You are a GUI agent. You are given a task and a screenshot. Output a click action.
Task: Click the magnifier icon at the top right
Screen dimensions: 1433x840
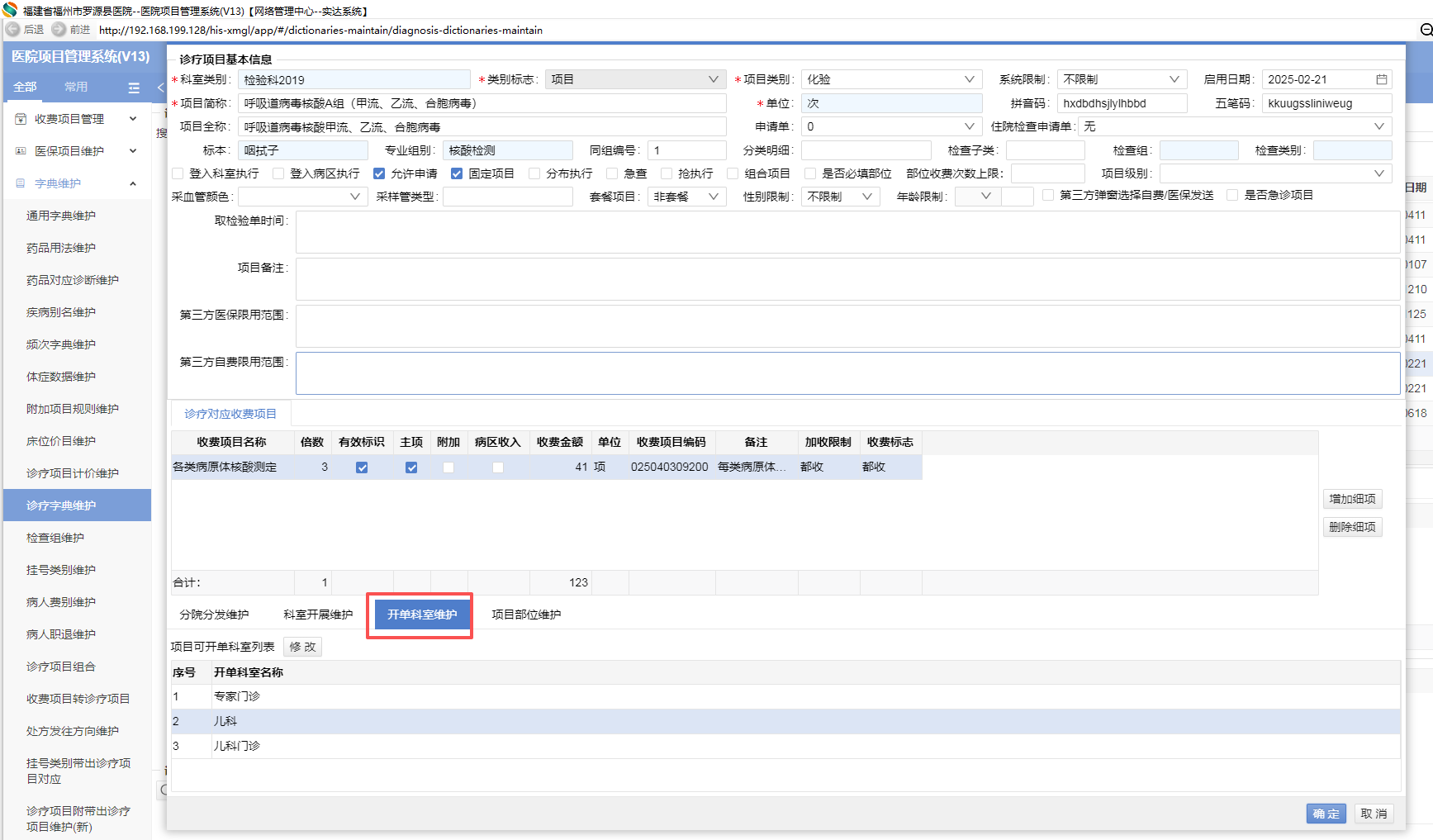click(1426, 30)
